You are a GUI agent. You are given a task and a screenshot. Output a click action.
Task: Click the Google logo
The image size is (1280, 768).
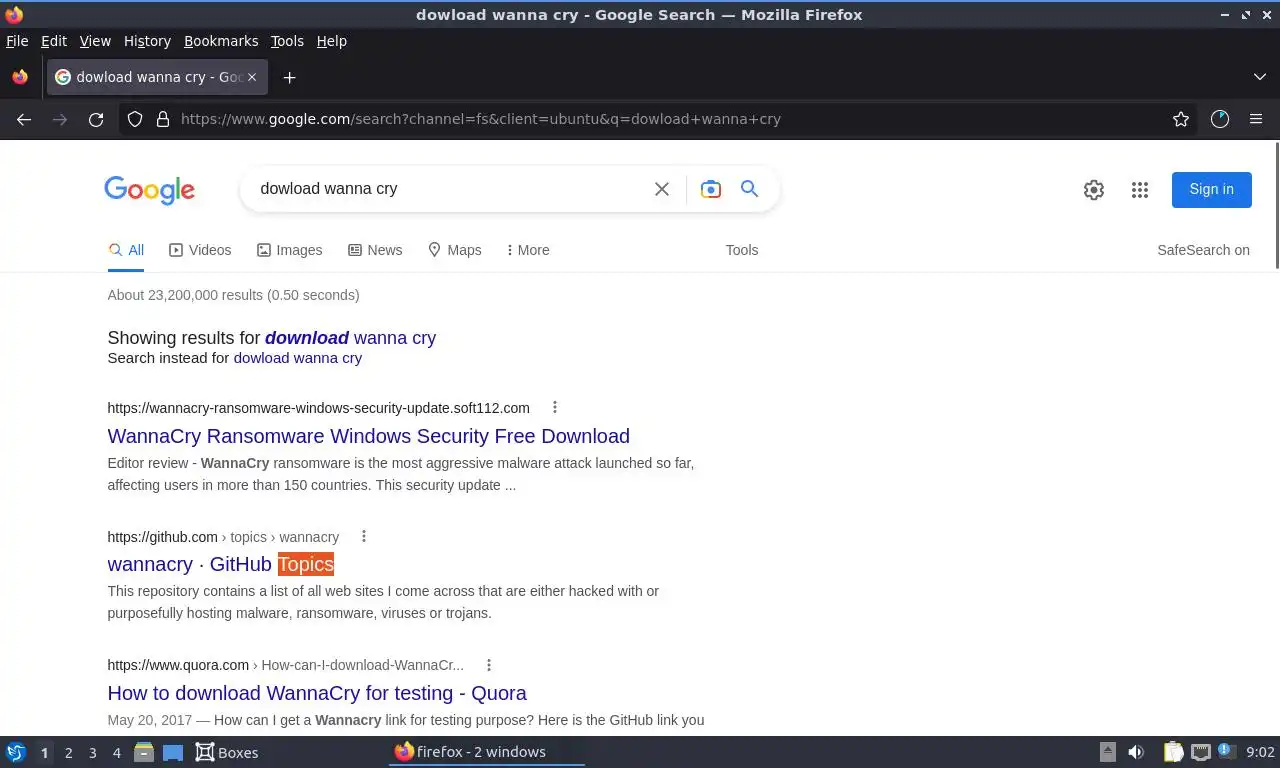150,190
